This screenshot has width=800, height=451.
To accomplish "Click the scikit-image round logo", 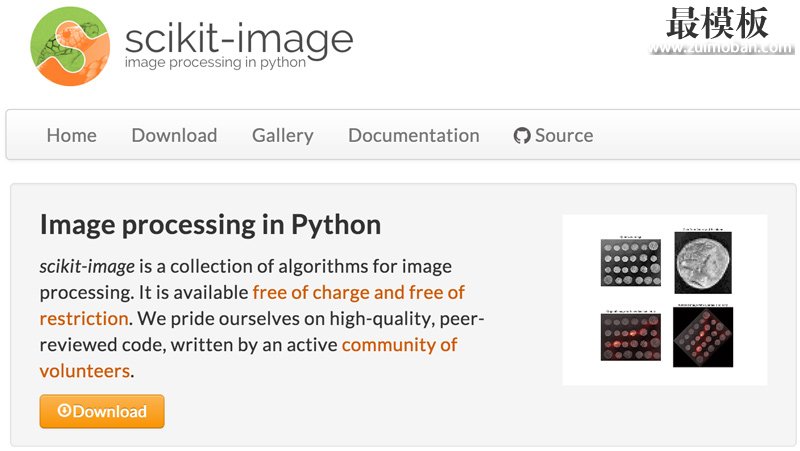I will 70,46.
